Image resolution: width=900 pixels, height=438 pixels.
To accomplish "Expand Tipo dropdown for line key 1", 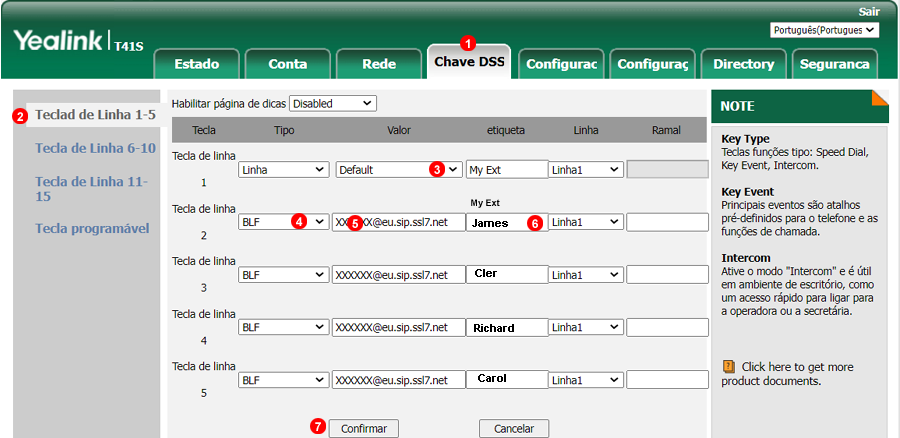I will pyautogui.click(x=283, y=170).
